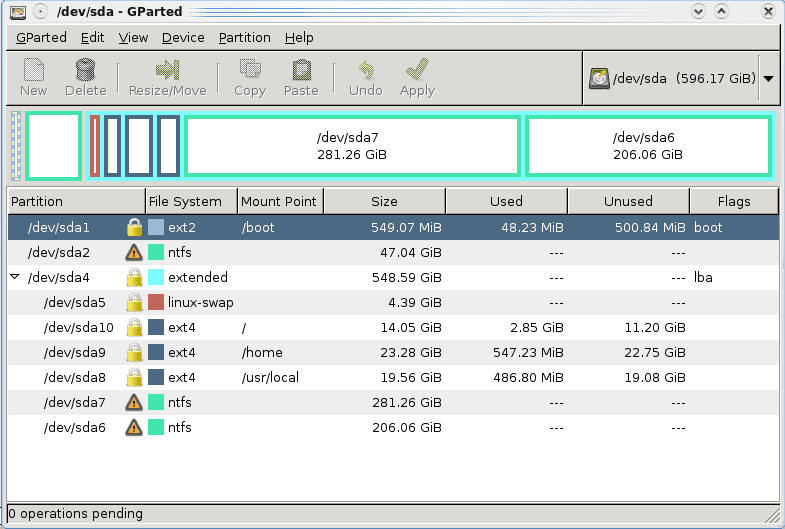Select the /dev/sda1 partition row
The height and width of the screenshot is (529, 785).
(x=394, y=227)
